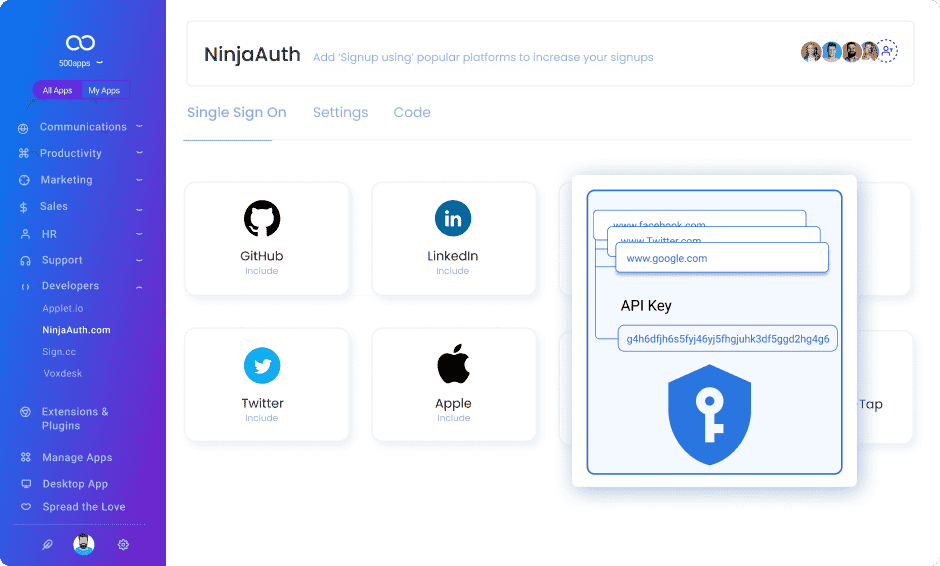The image size is (940, 566).
Task: Open the settings gear icon in sidebar
Action: tap(123, 544)
